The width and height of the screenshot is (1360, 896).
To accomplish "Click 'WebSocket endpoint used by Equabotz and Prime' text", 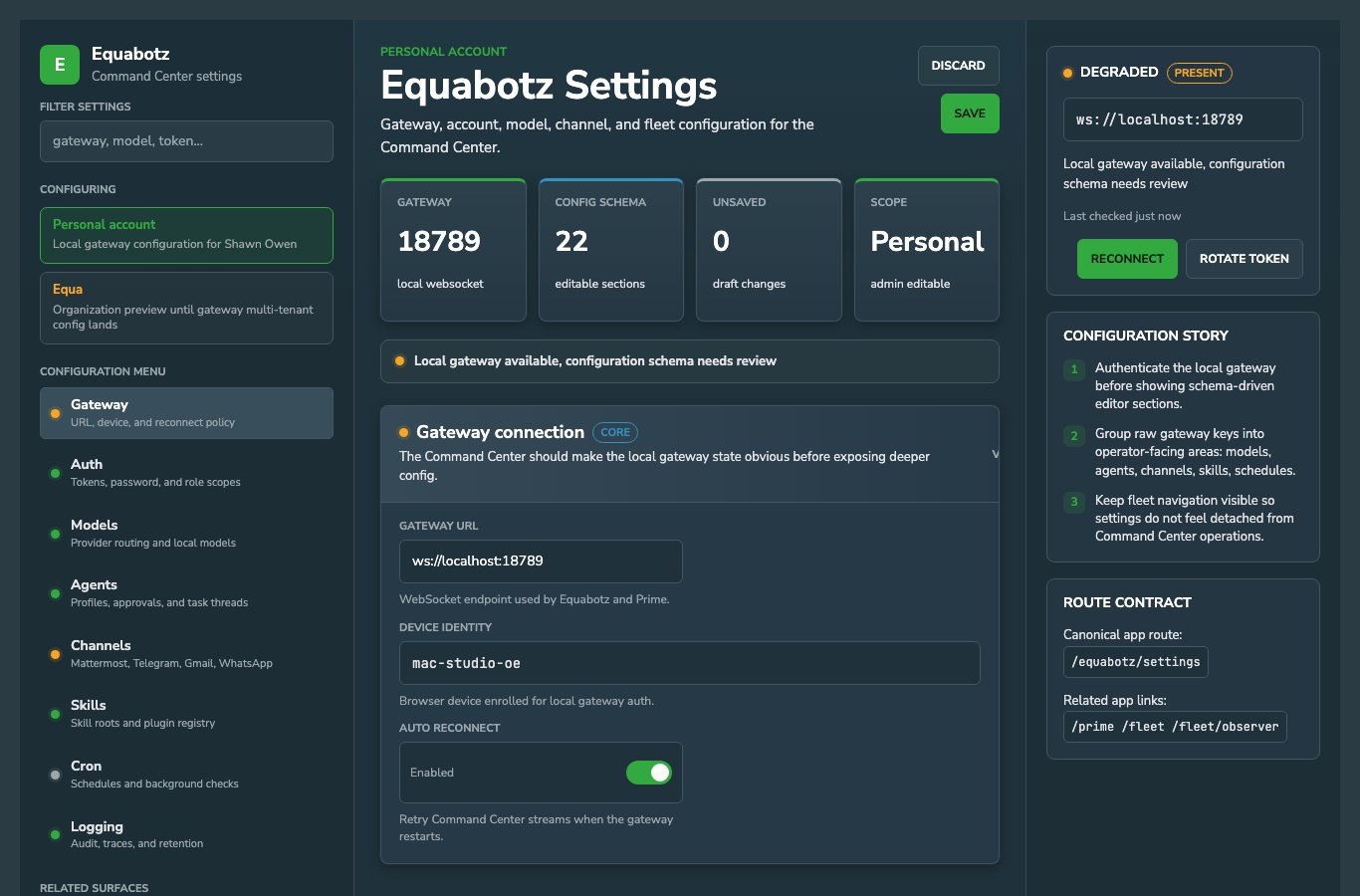I will point(535,599).
